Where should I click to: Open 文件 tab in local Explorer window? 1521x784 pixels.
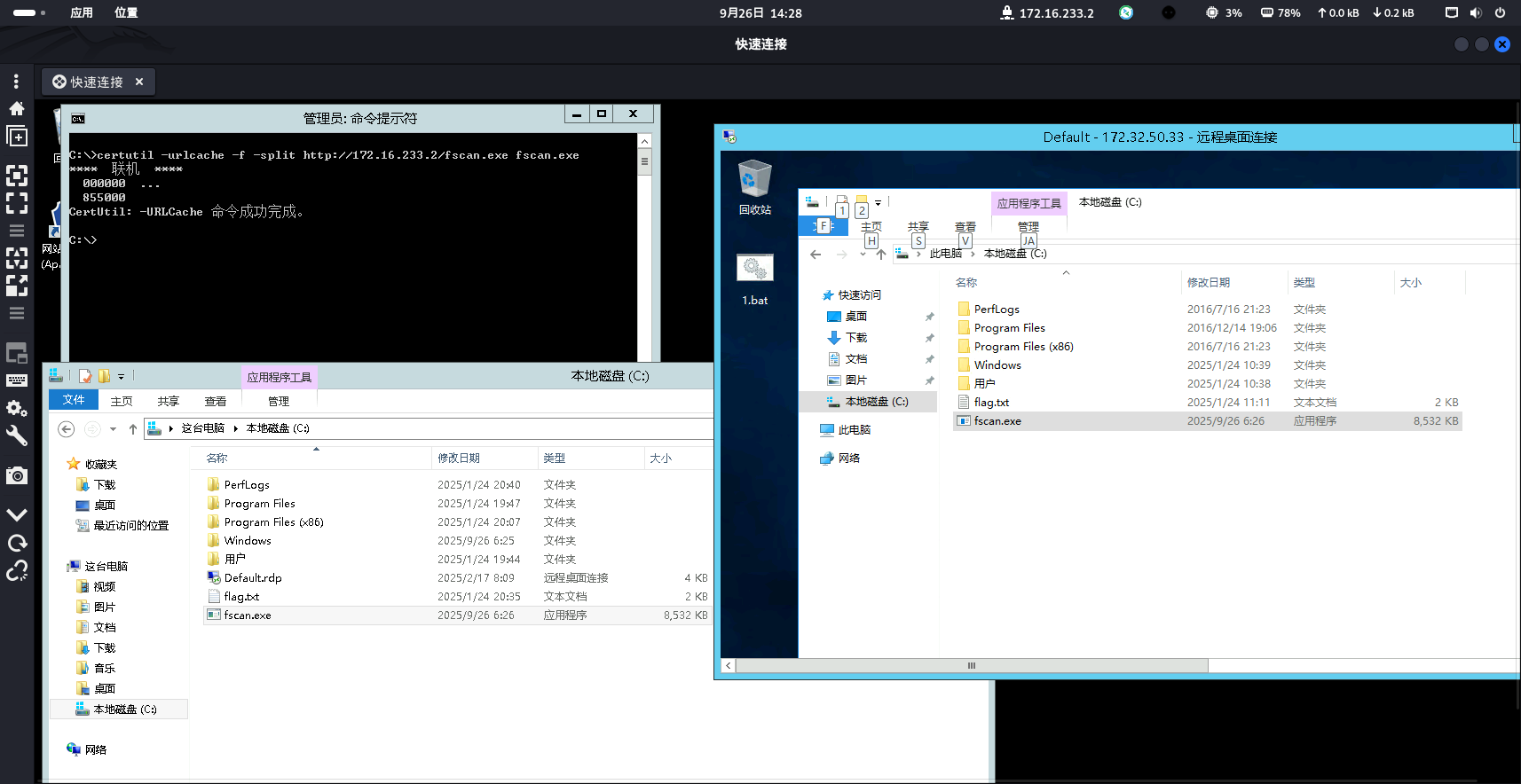(x=74, y=400)
